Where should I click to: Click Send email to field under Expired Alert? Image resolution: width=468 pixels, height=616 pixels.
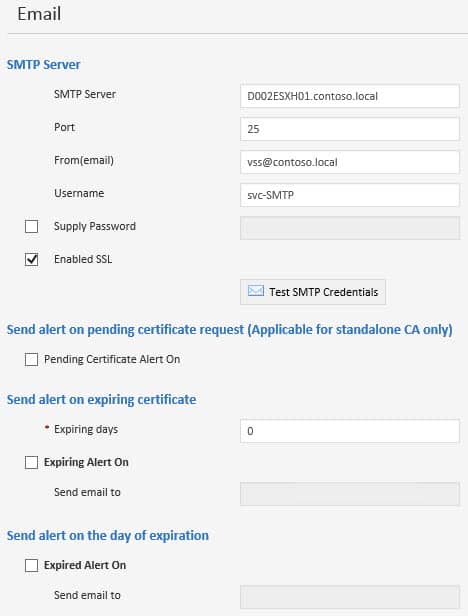tap(350, 597)
